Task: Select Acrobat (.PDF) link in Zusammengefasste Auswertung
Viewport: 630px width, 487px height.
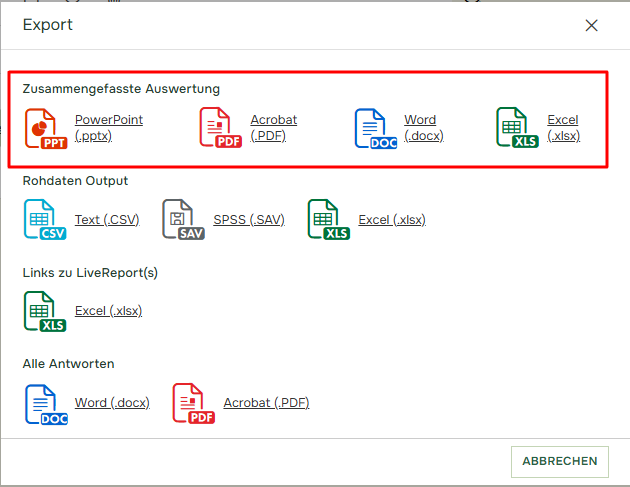Action: (x=273, y=128)
